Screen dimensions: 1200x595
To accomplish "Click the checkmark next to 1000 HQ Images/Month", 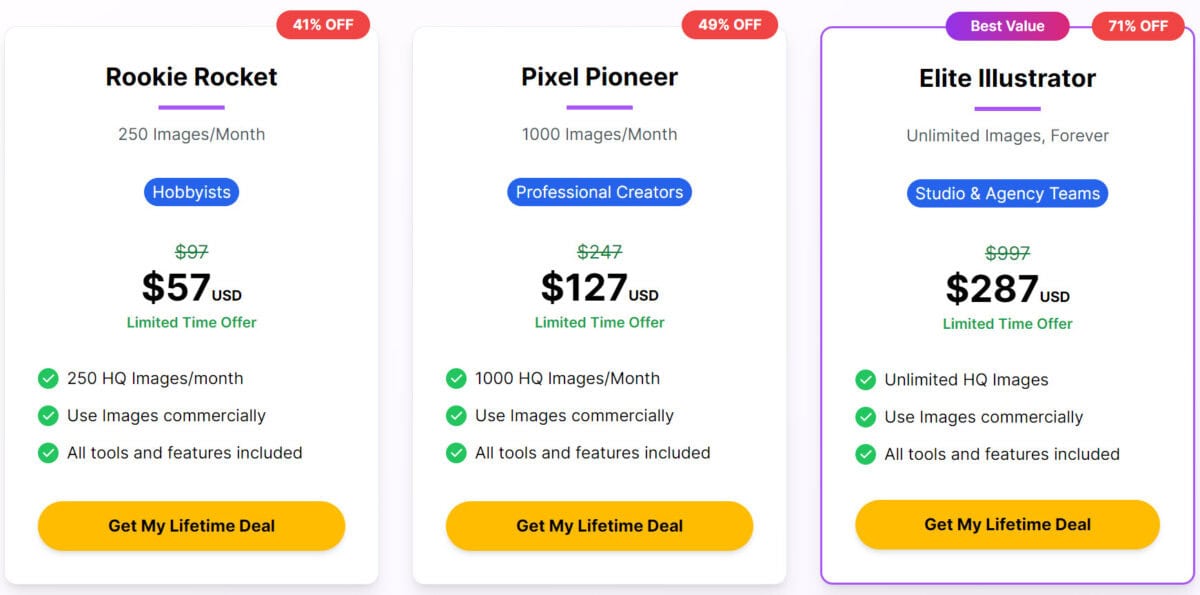I will pos(456,378).
